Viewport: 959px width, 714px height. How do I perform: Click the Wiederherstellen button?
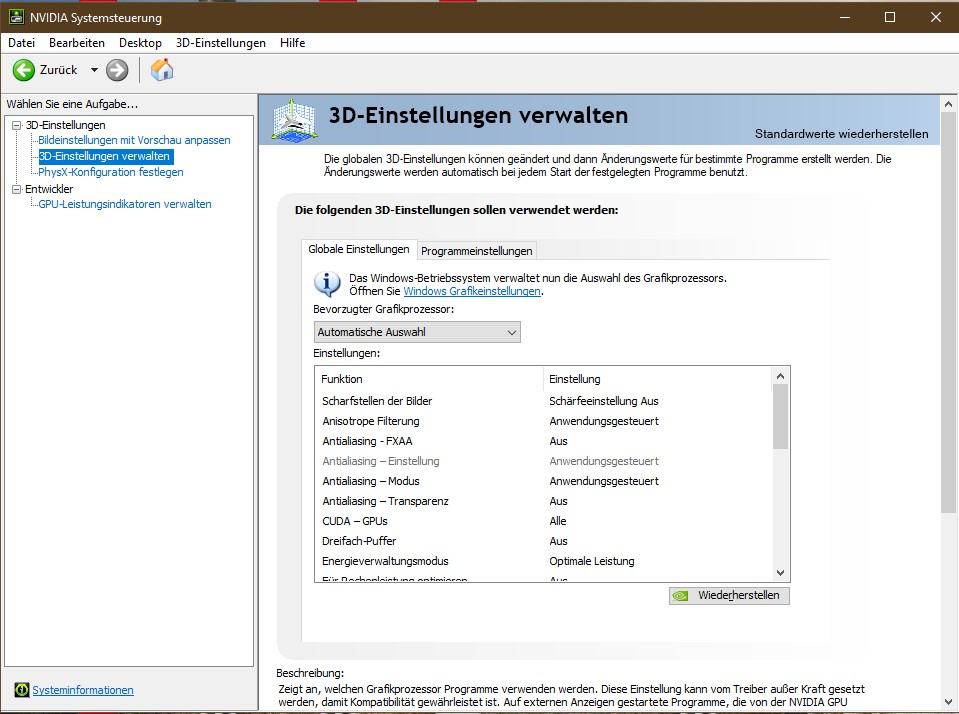pos(729,595)
